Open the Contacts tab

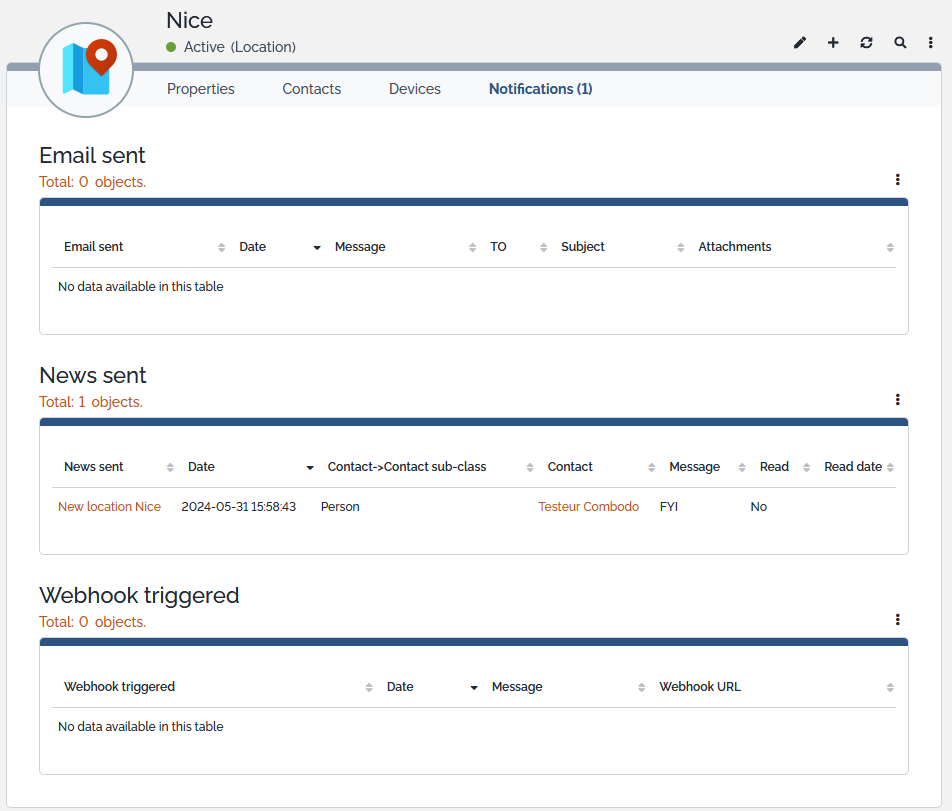[x=311, y=89]
